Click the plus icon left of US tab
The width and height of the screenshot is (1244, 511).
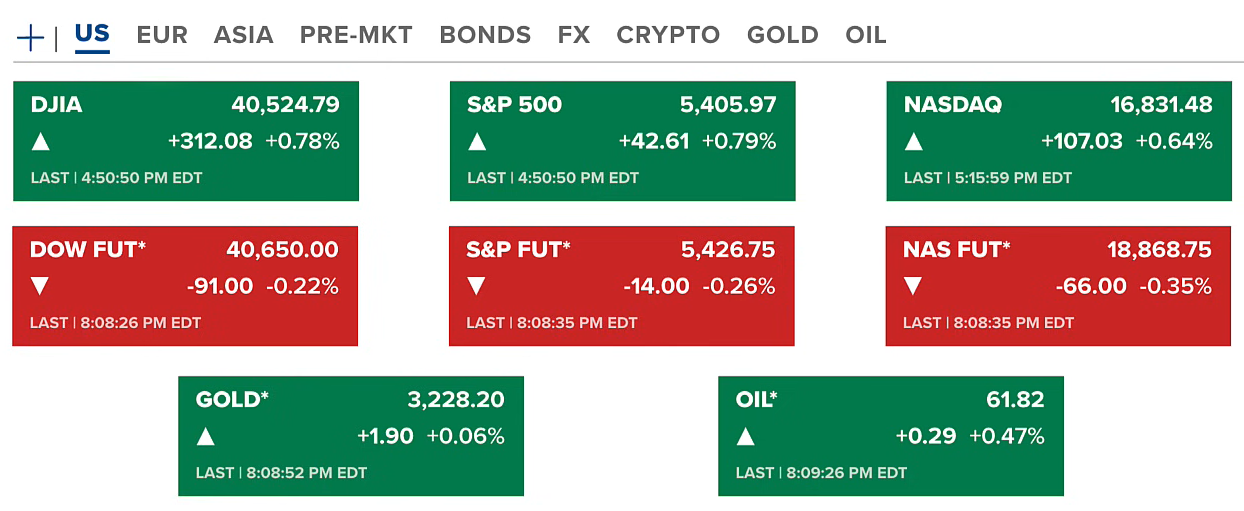pos(31,38)
